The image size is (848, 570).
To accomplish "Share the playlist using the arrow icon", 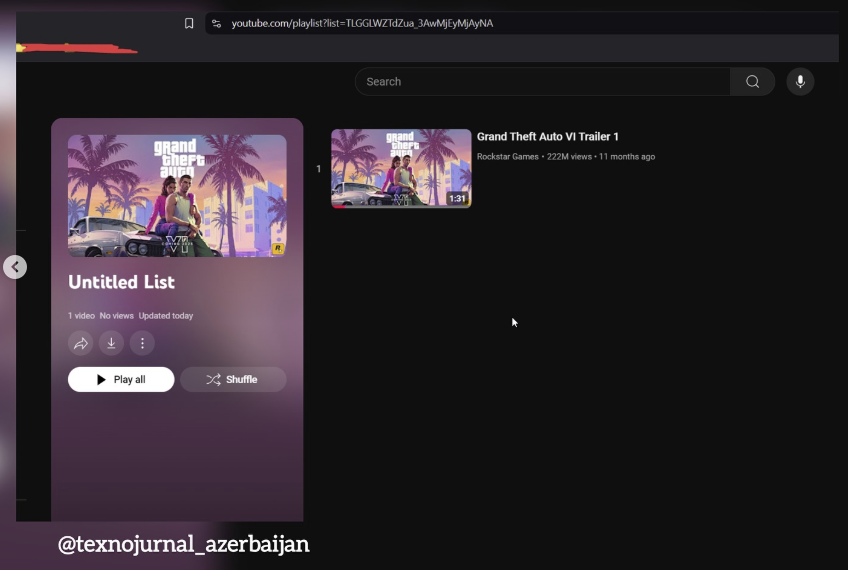I will pyautogui.click(x=81, y=343).
